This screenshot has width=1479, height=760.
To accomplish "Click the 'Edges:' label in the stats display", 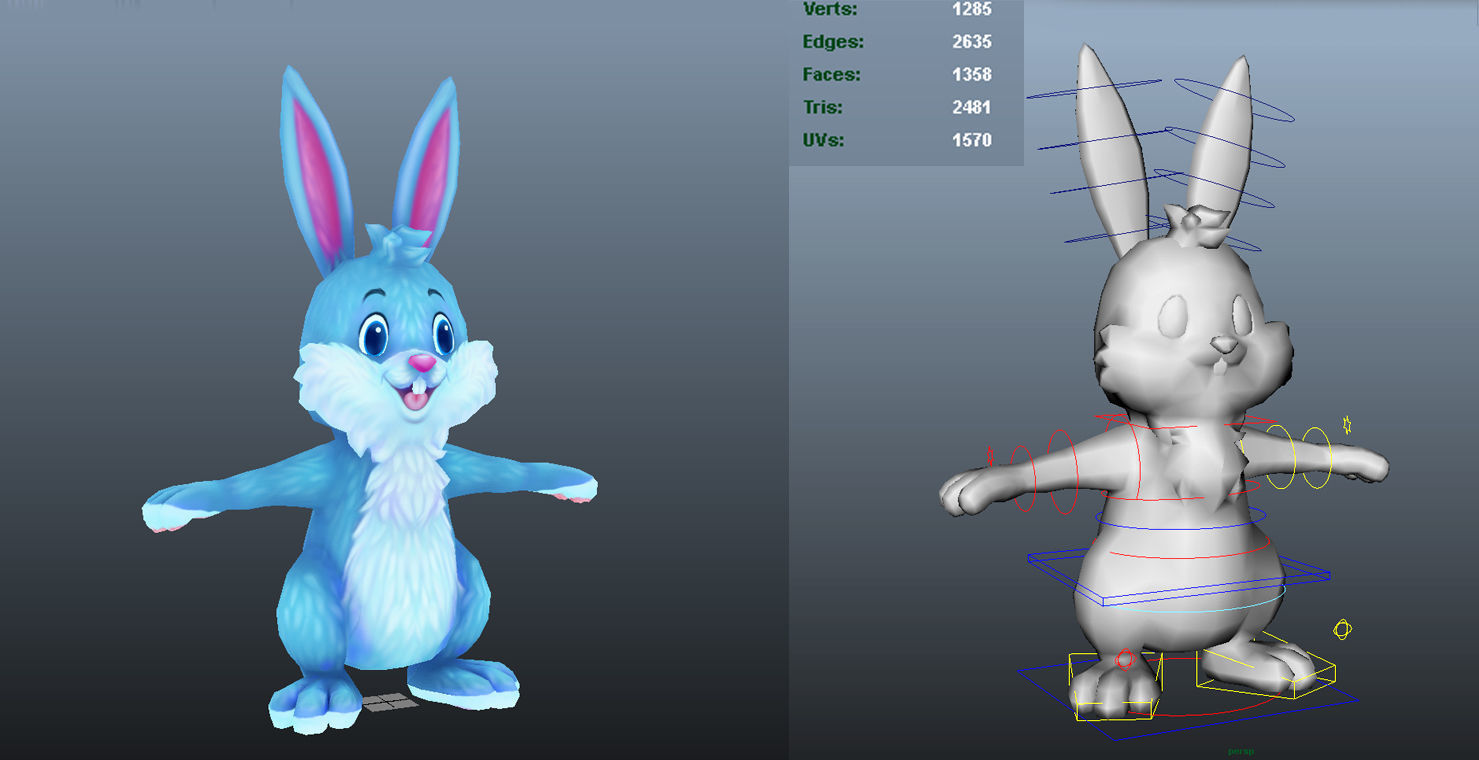I will pos(833,42).
